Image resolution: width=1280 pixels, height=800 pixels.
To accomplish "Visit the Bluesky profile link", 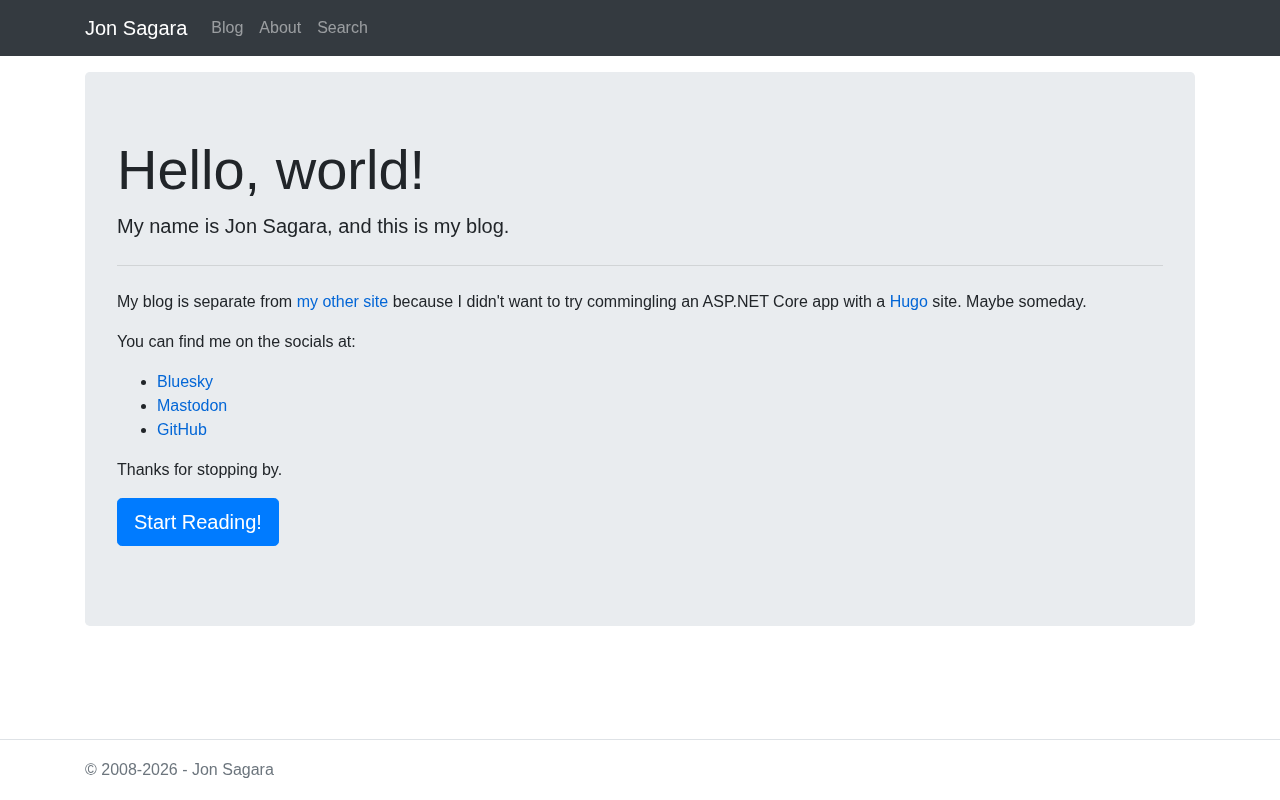I will [185, 382].
